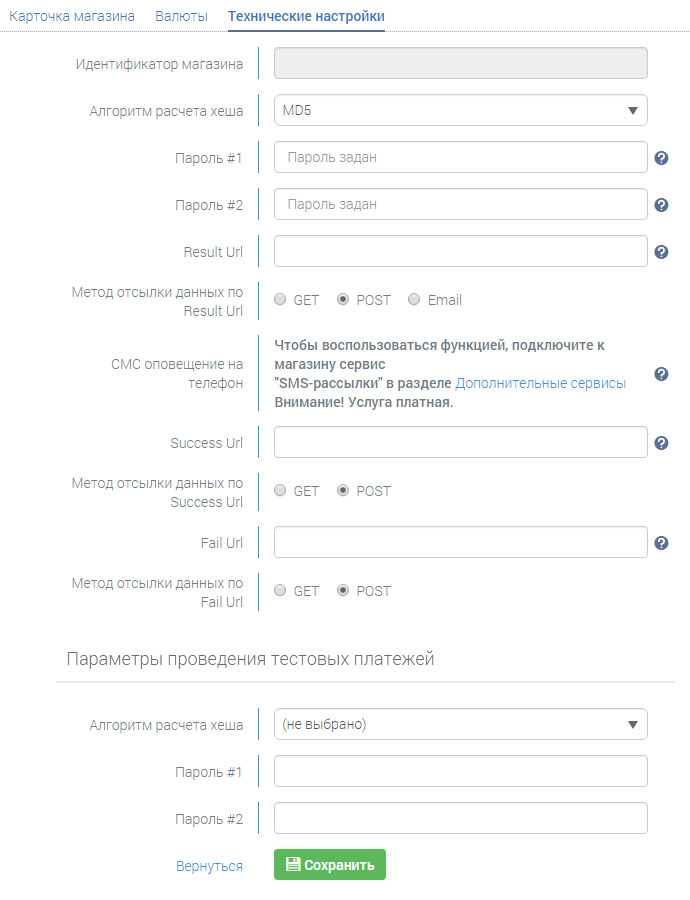Select GET for Success Url method

coord(281,491)
